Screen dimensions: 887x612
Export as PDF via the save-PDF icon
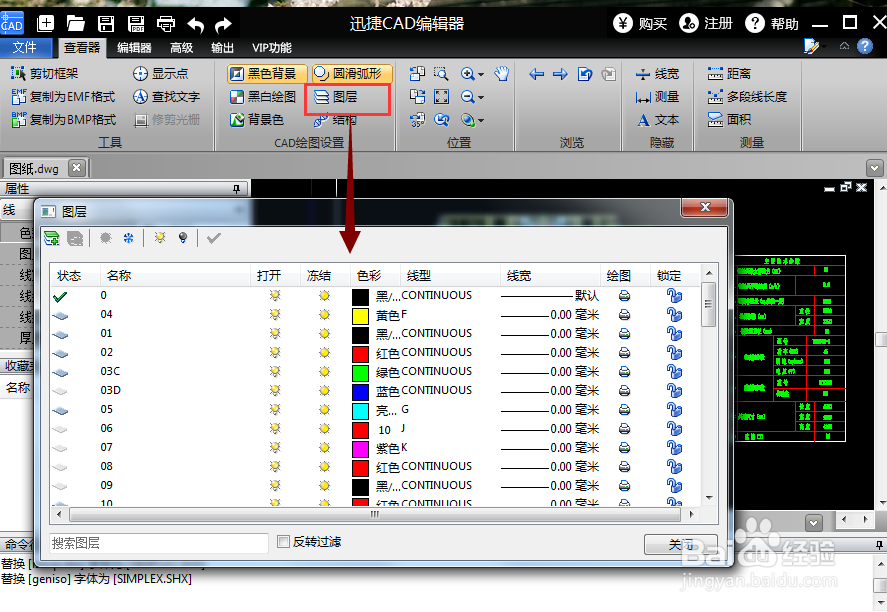point(136,23)
